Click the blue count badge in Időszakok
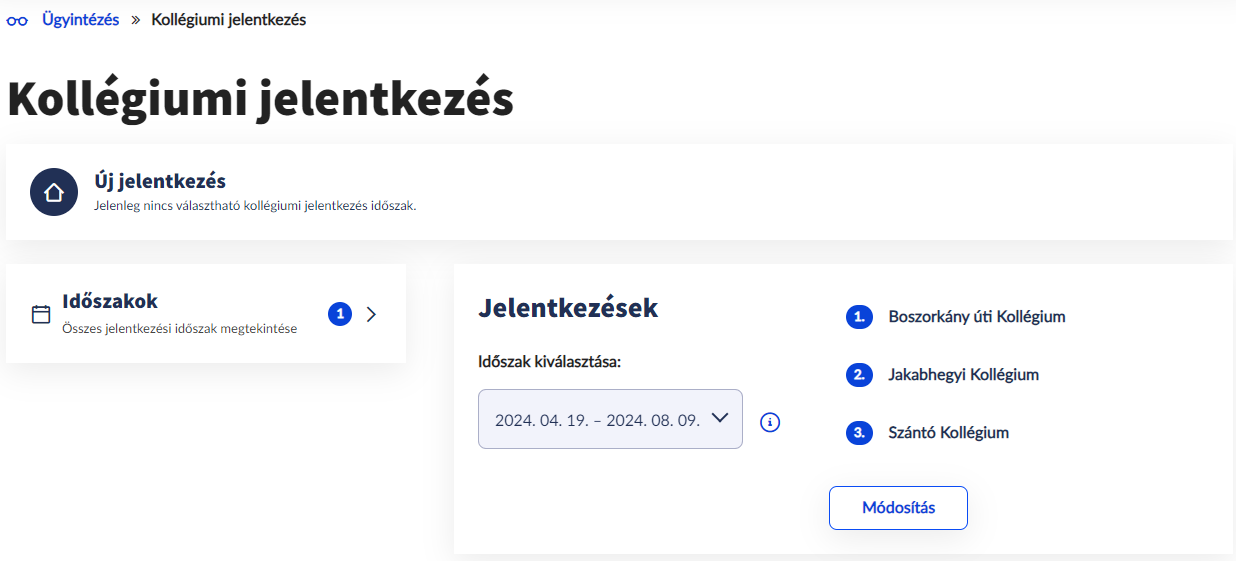Viewport: 1236px width, 561px height. [340, 314]
